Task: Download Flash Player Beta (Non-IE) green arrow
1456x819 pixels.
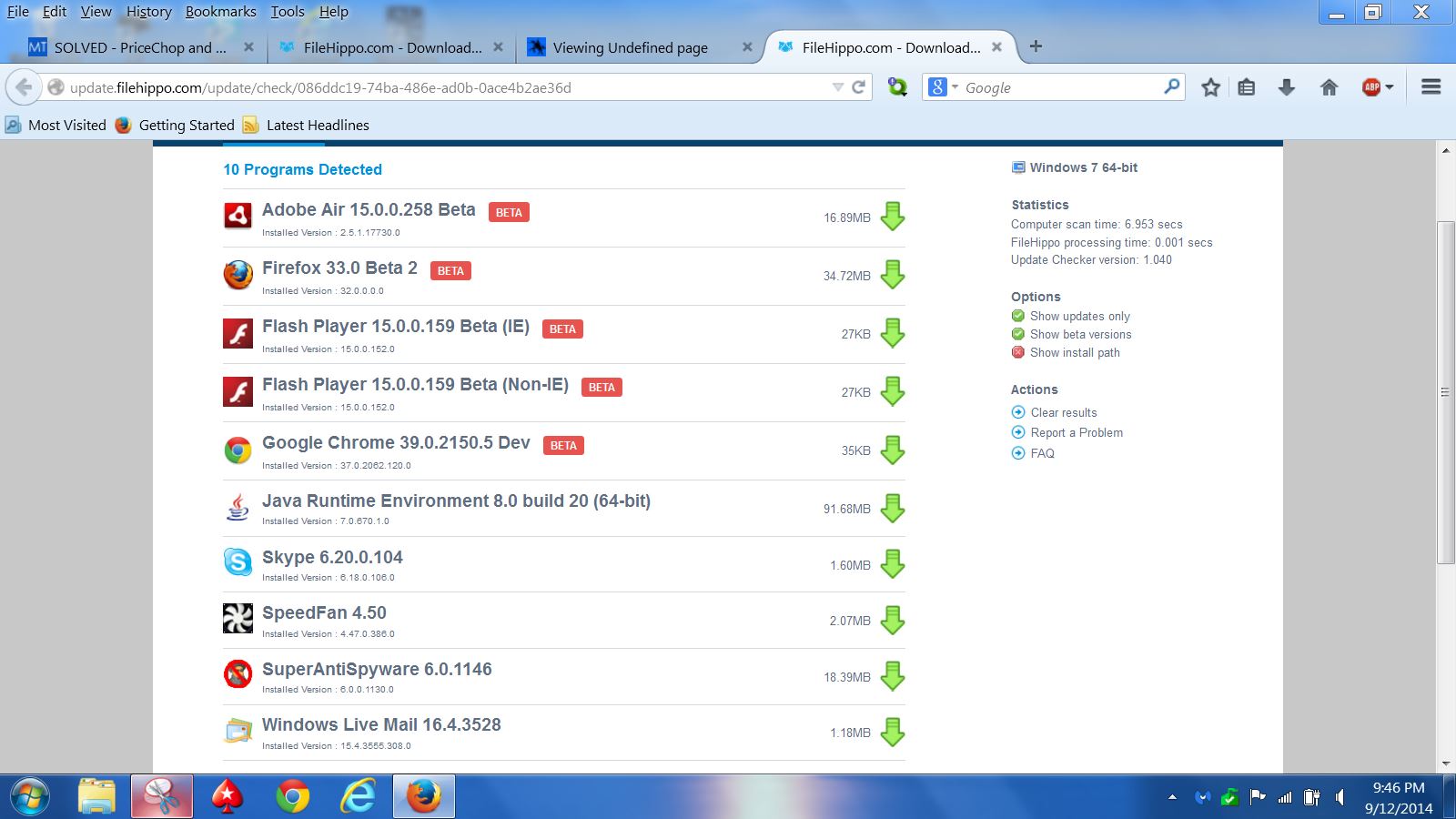Action: [x=893, y=391]
